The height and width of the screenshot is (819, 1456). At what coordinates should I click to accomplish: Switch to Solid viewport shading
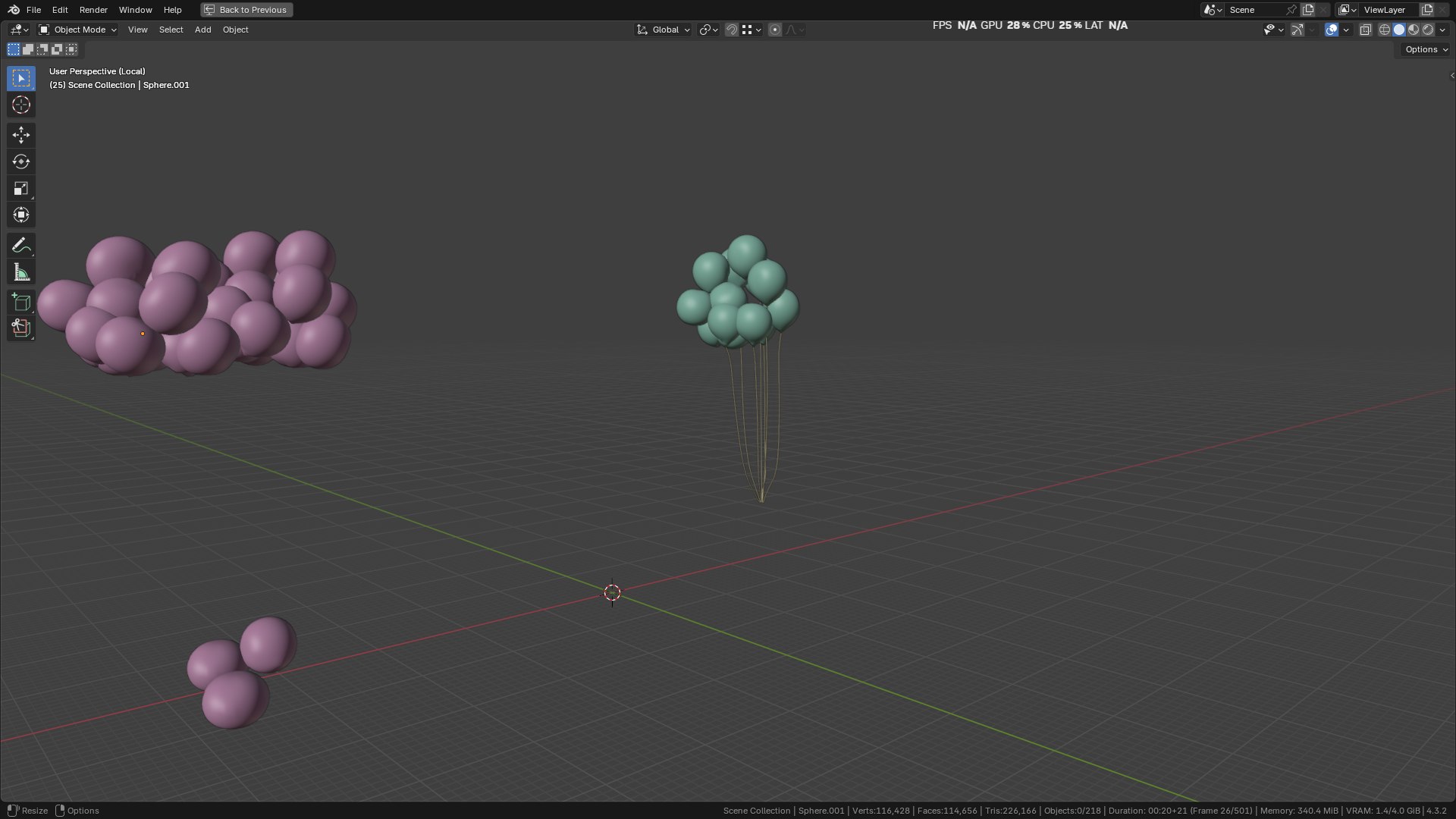tap(1399, 30)
